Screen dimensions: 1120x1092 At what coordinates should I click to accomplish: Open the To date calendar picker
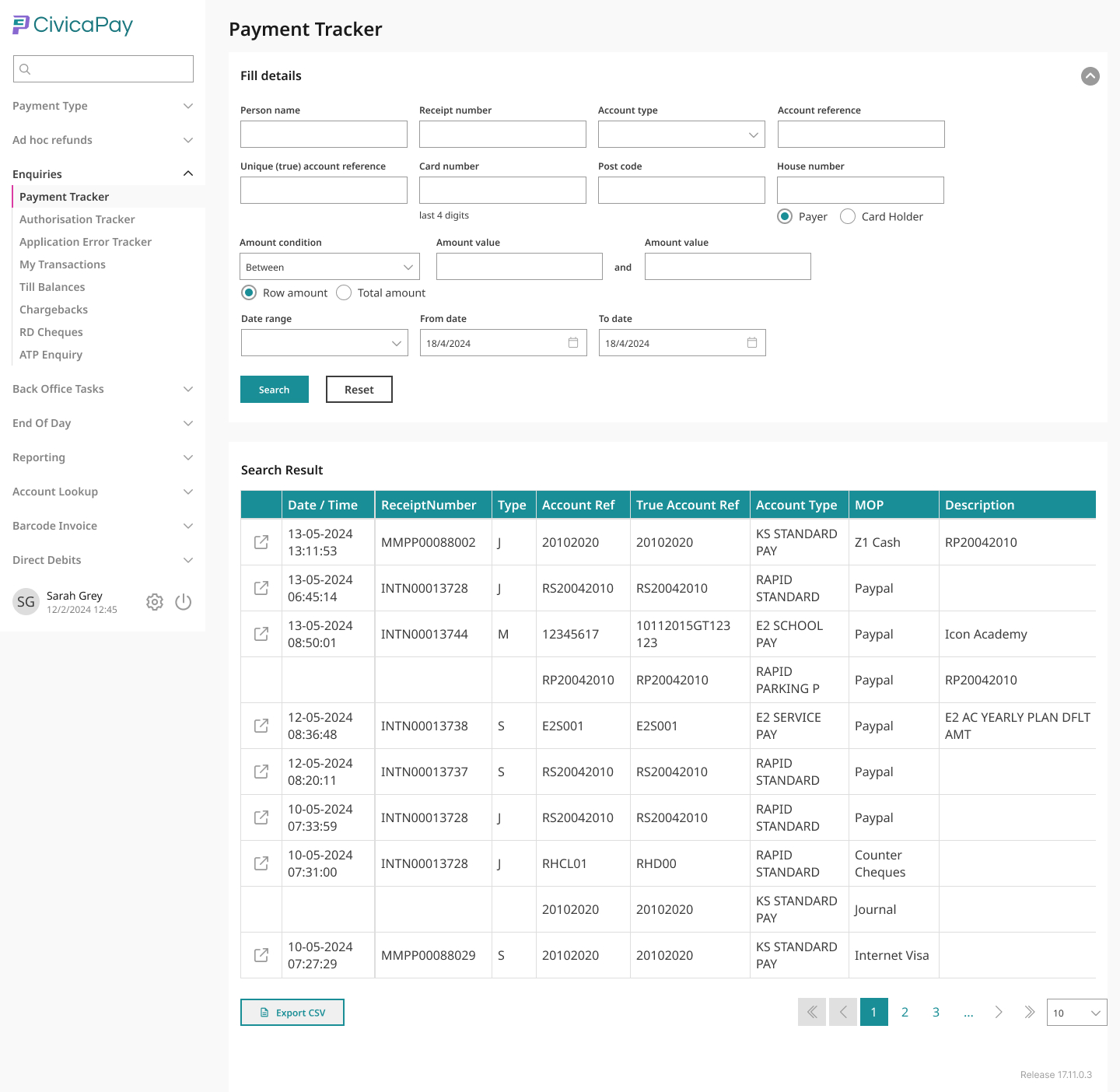click(752, 343)
